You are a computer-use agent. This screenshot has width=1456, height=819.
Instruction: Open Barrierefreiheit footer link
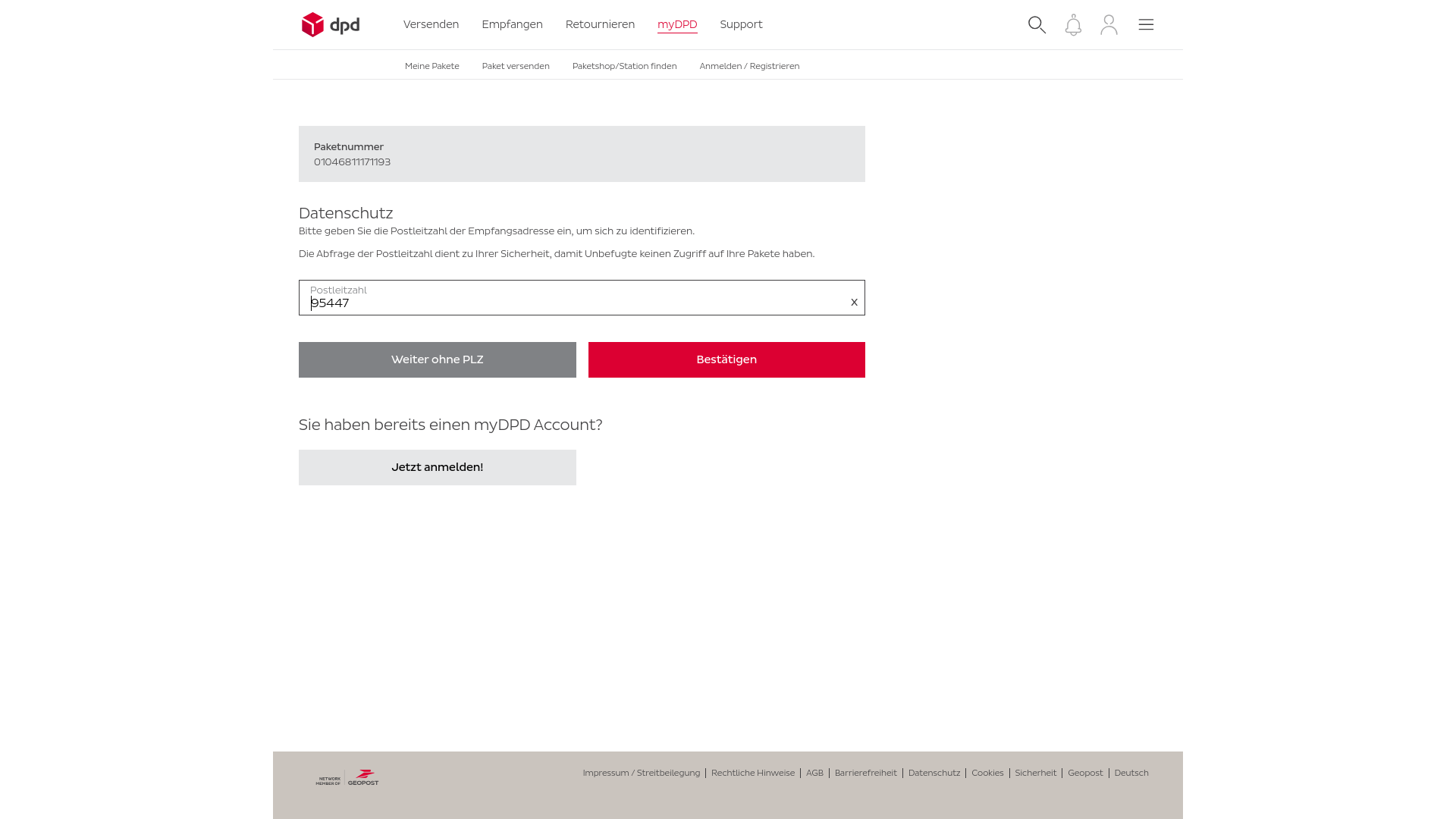click(865, 773)
